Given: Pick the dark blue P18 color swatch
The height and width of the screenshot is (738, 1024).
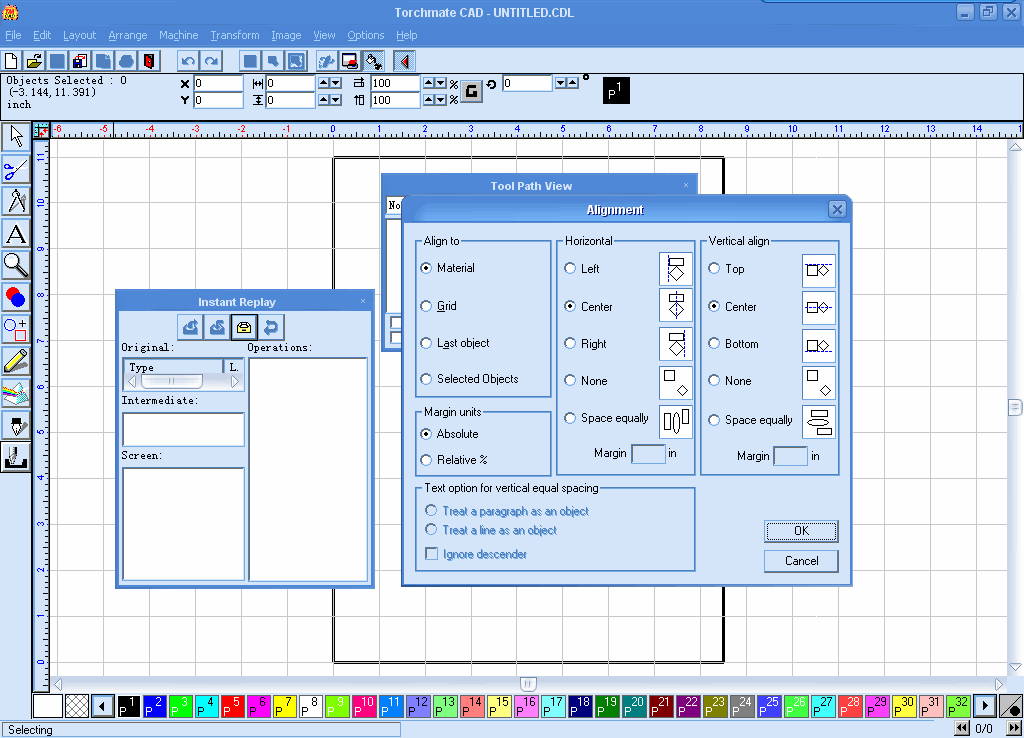Looking at the screenshot, I should [x=581, y=706].
